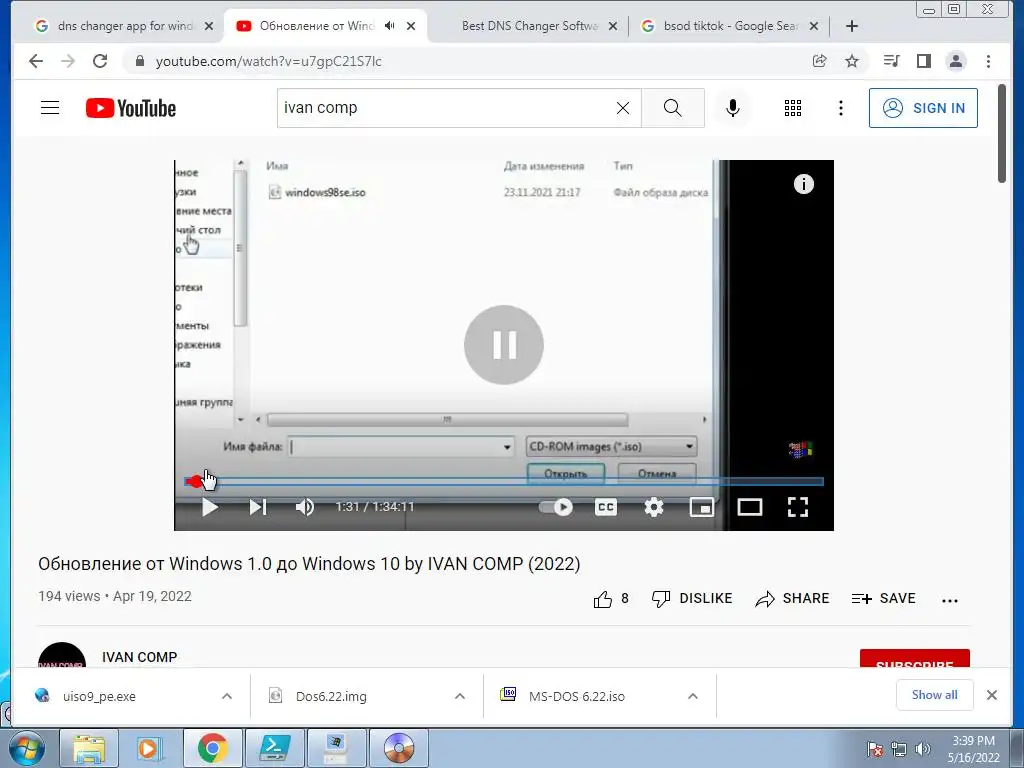1024x768 pixels.
Task: Open Chrome media controls icon
Action: pyautogui.click(x=891, y=61)
